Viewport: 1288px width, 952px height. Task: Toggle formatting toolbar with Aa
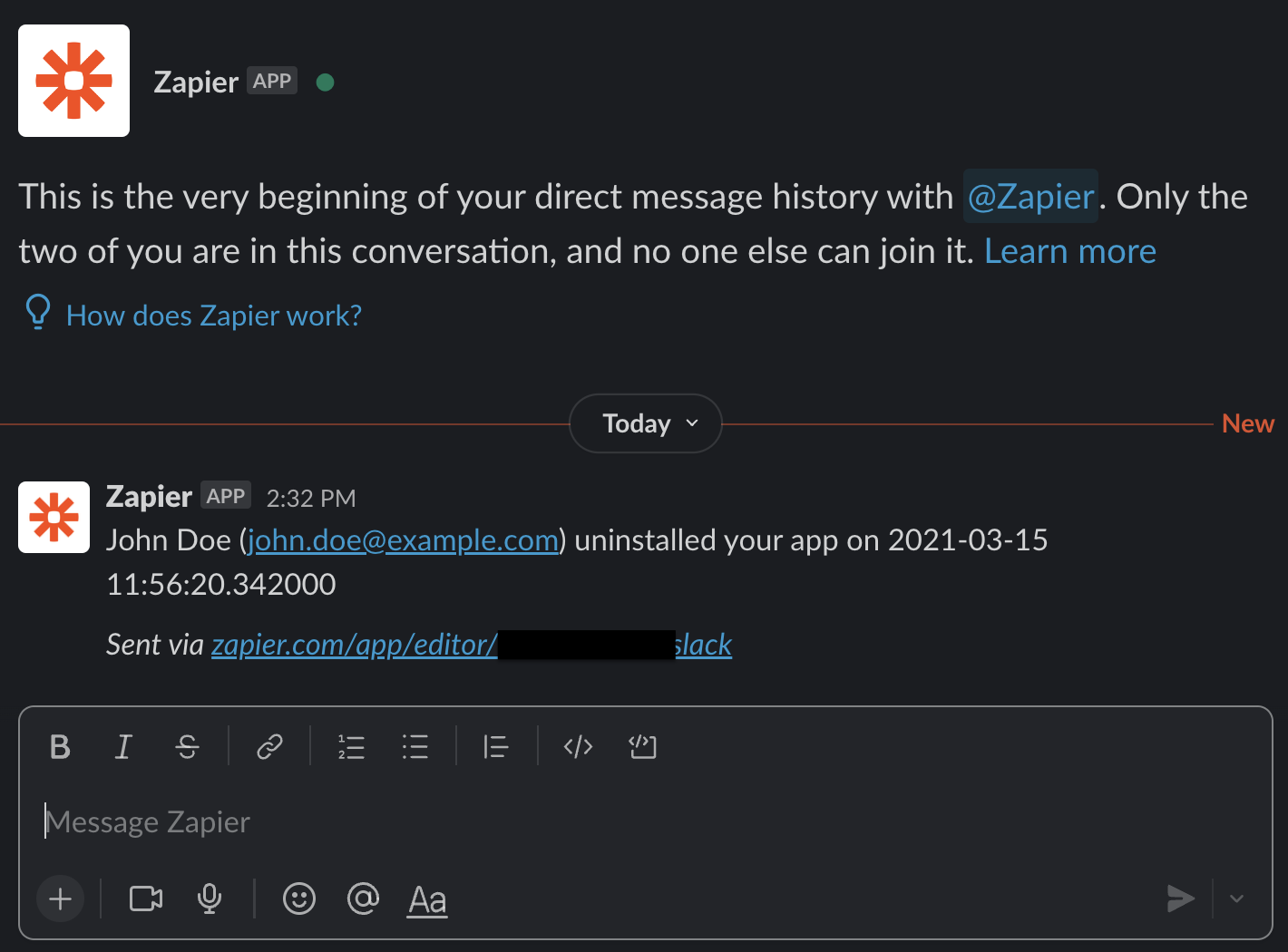pos(427,900)
